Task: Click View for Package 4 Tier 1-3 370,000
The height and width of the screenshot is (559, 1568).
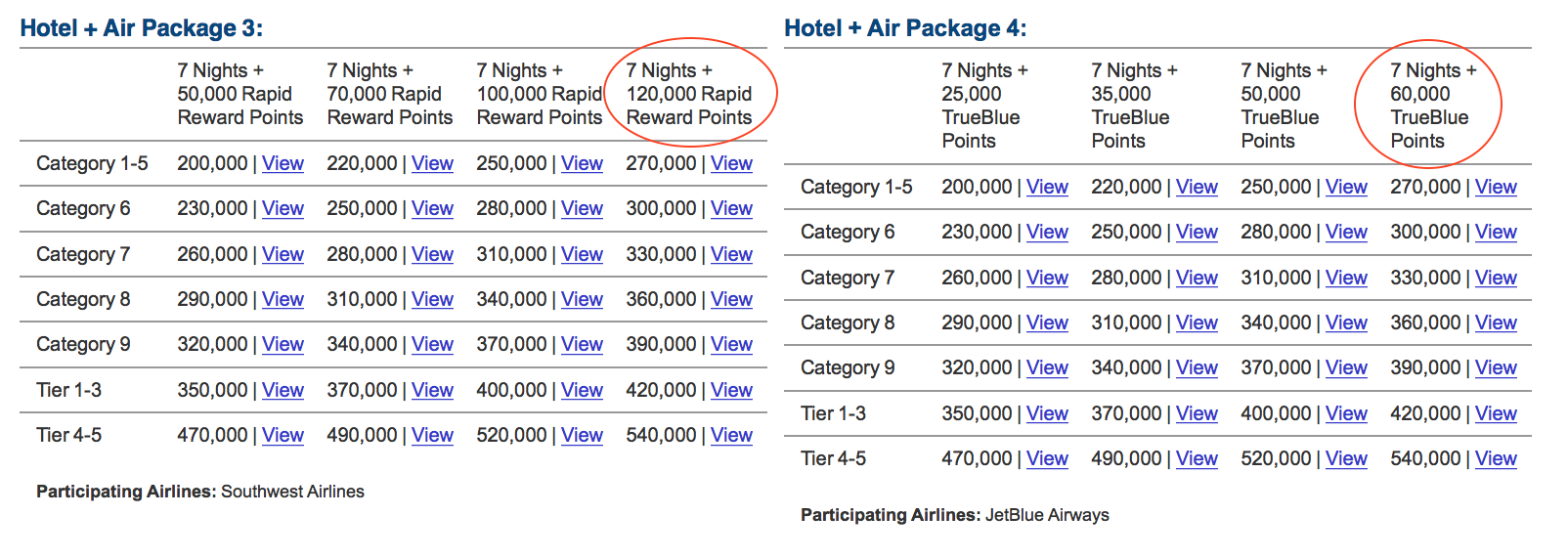Action: (1197, 413)
